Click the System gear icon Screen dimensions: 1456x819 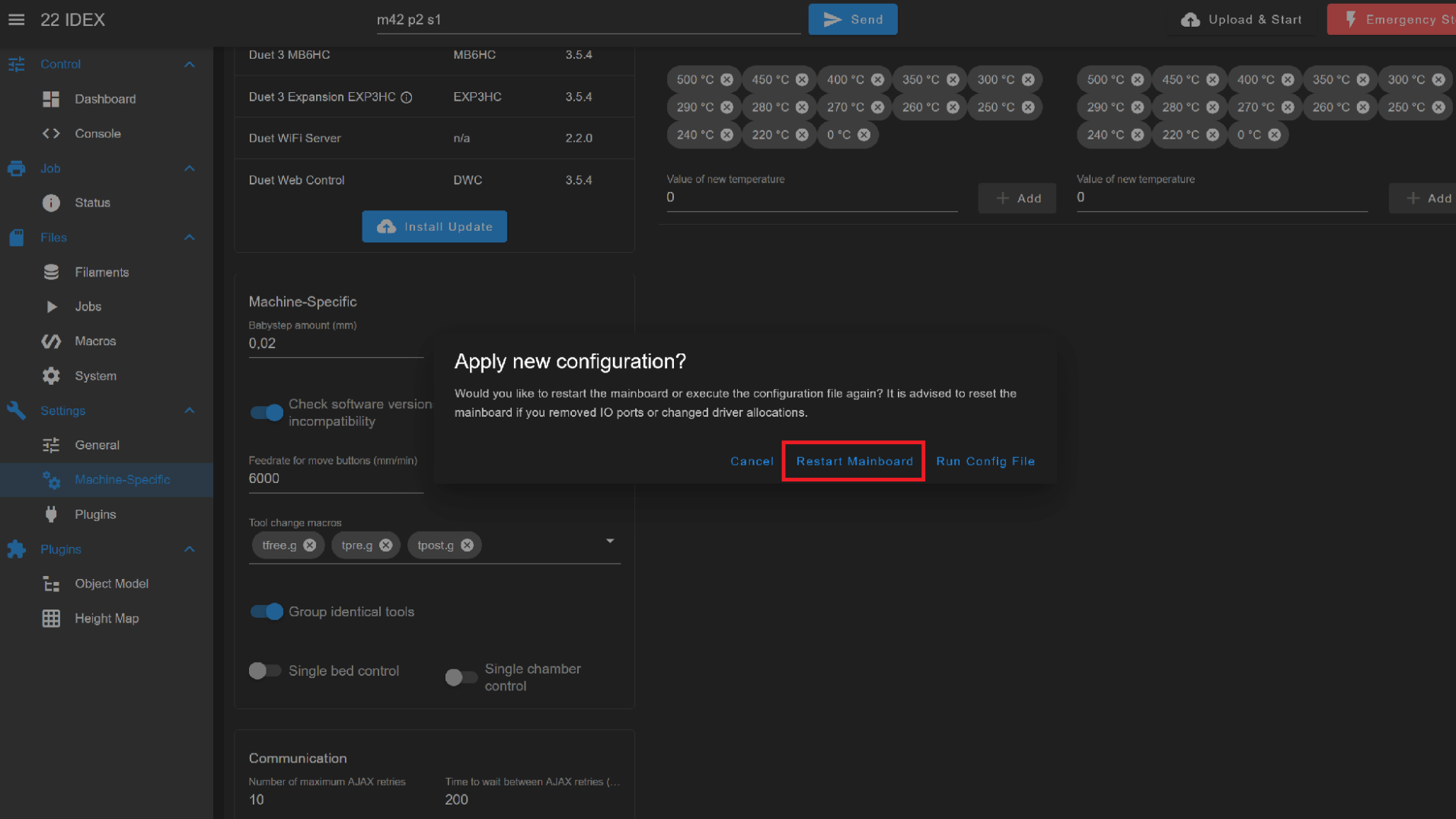[51, 376]
